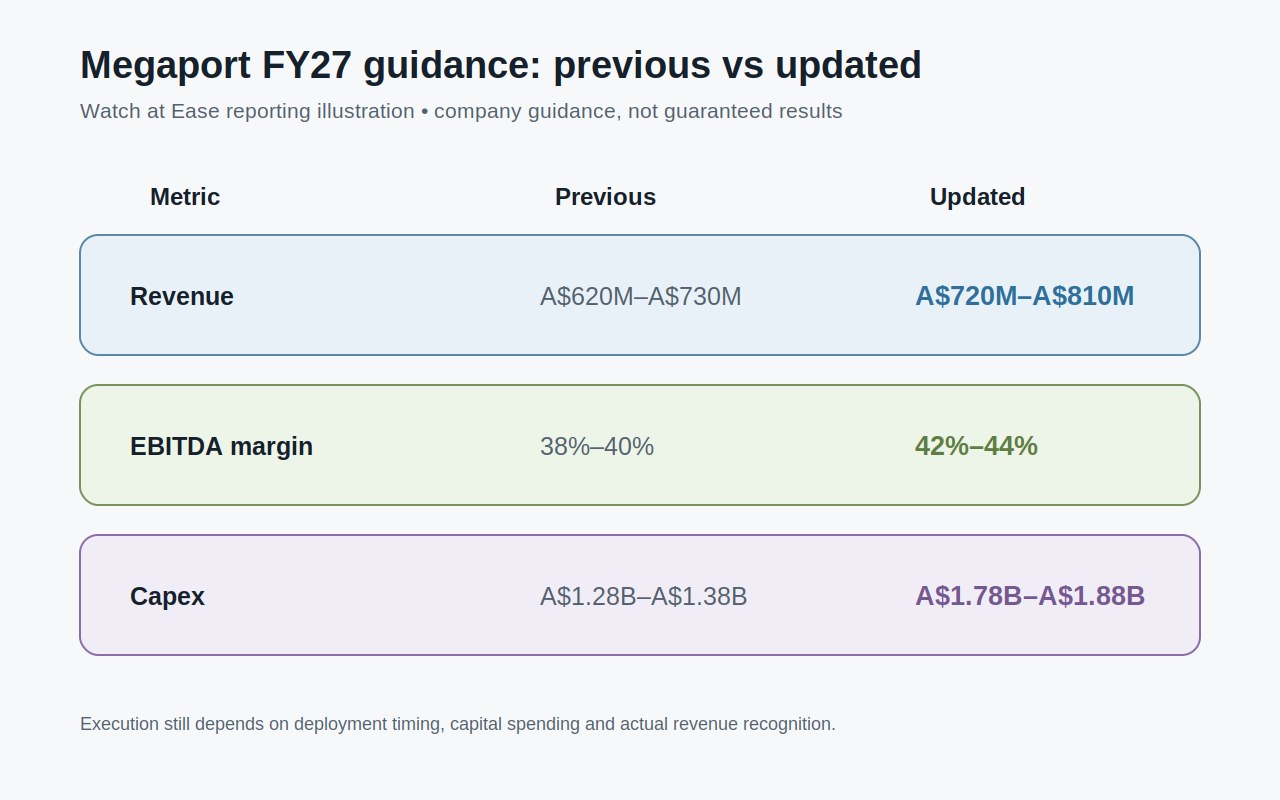1280x800 pixels.
Task: Click updated margin 42%–44%
Action: click(x=977, y=446)
